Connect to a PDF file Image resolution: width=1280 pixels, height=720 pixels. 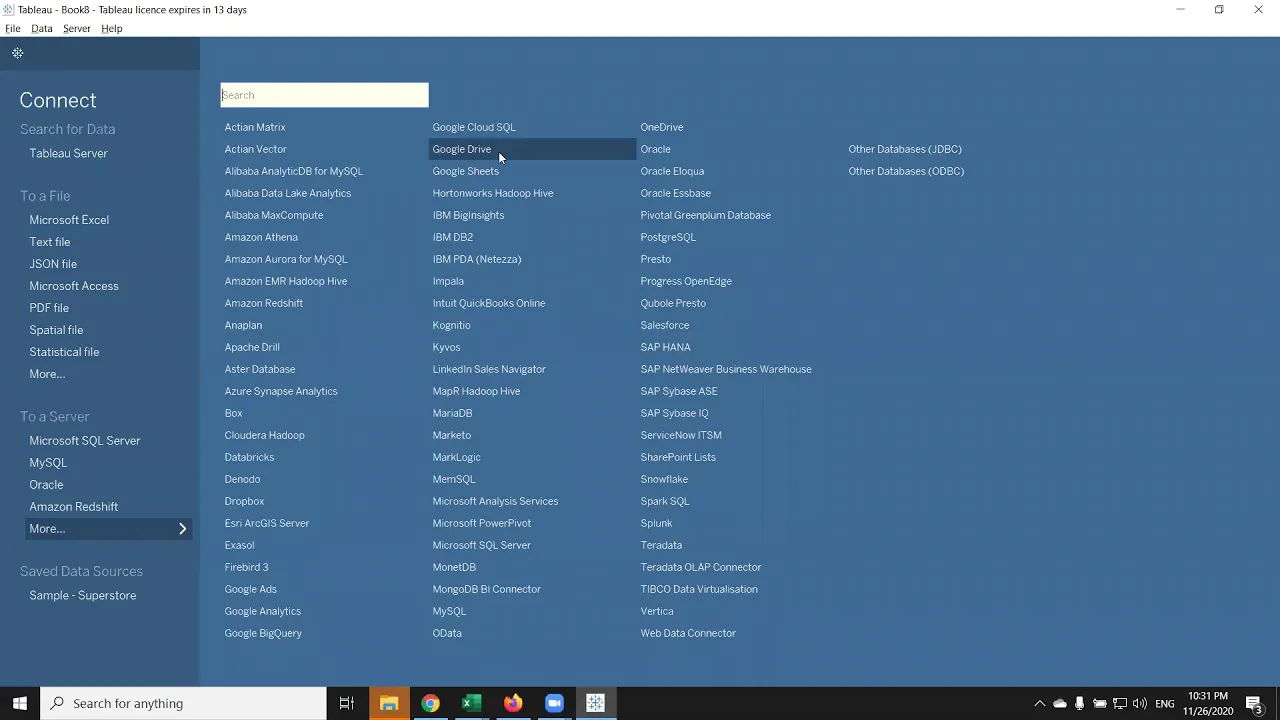(49, 308)
